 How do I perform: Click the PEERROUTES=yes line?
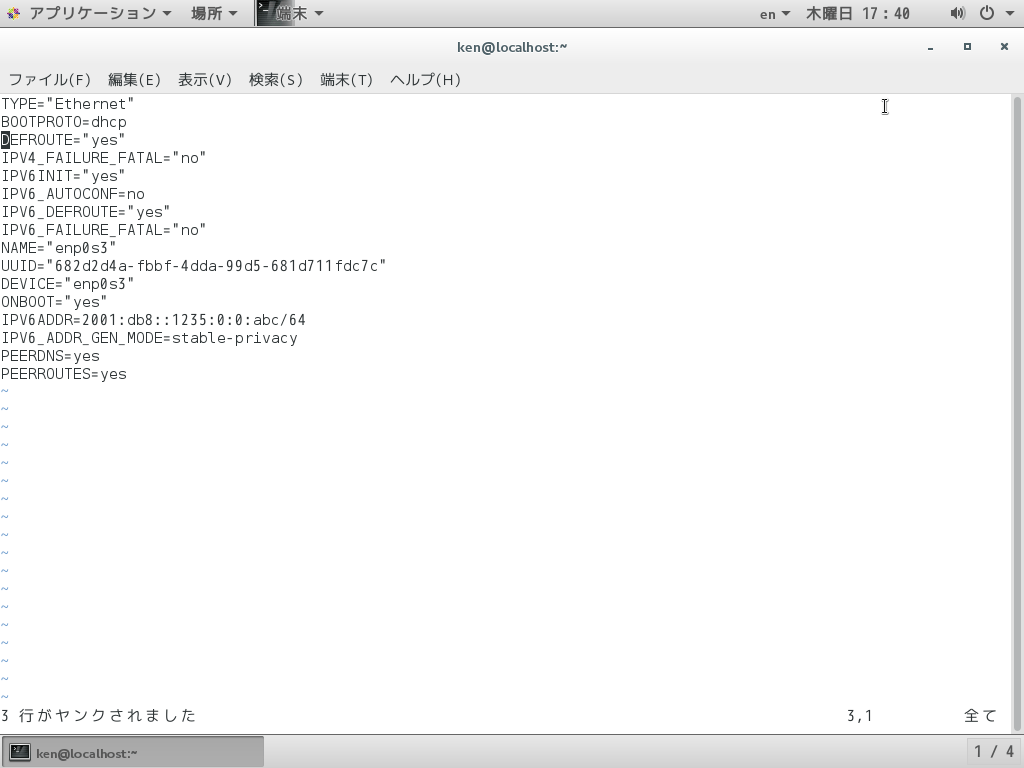(64, 374)
